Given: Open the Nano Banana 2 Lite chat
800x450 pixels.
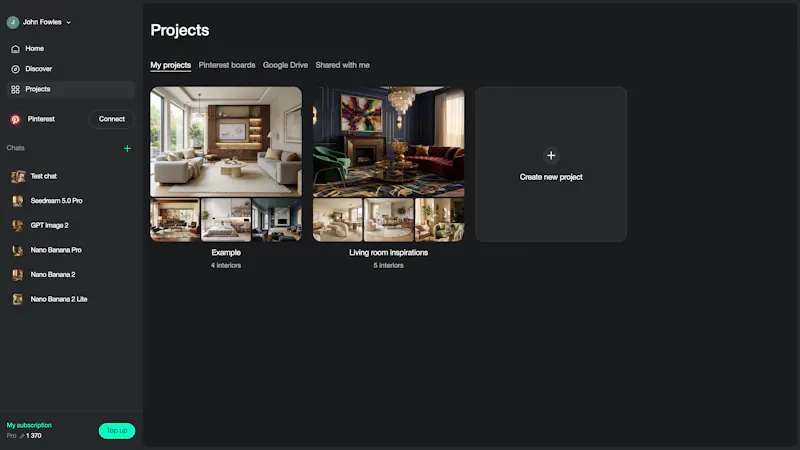Looking at the screenshot, I should pyautogui.click(x=70, y=299).
